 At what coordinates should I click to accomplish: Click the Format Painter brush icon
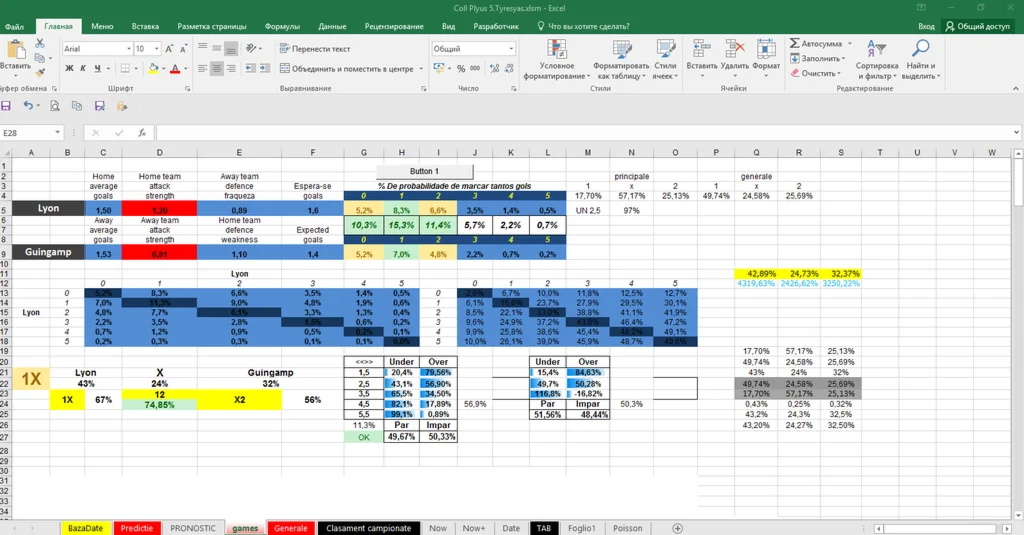[x=40, y=73]
